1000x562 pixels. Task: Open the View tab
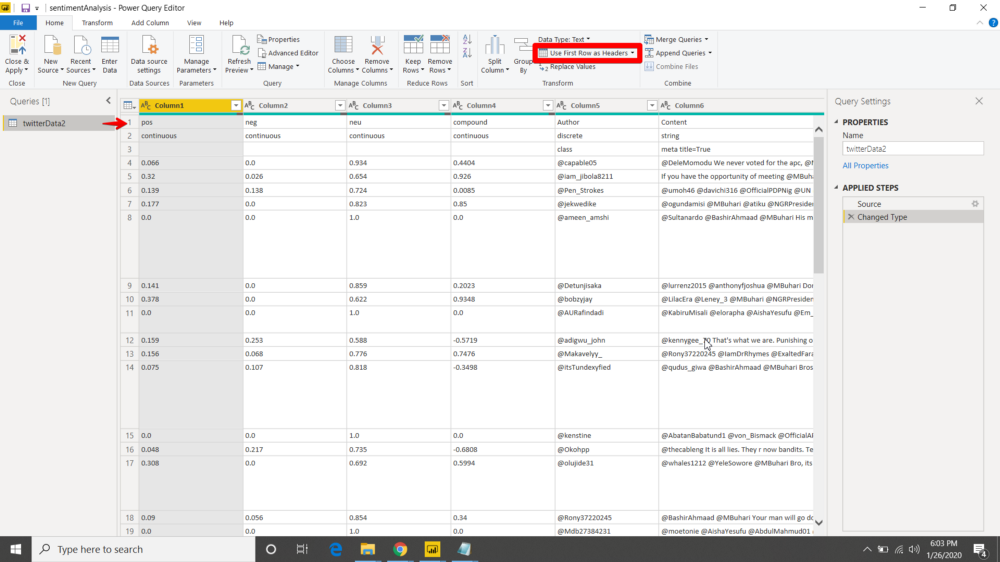(x=194, y=23)
